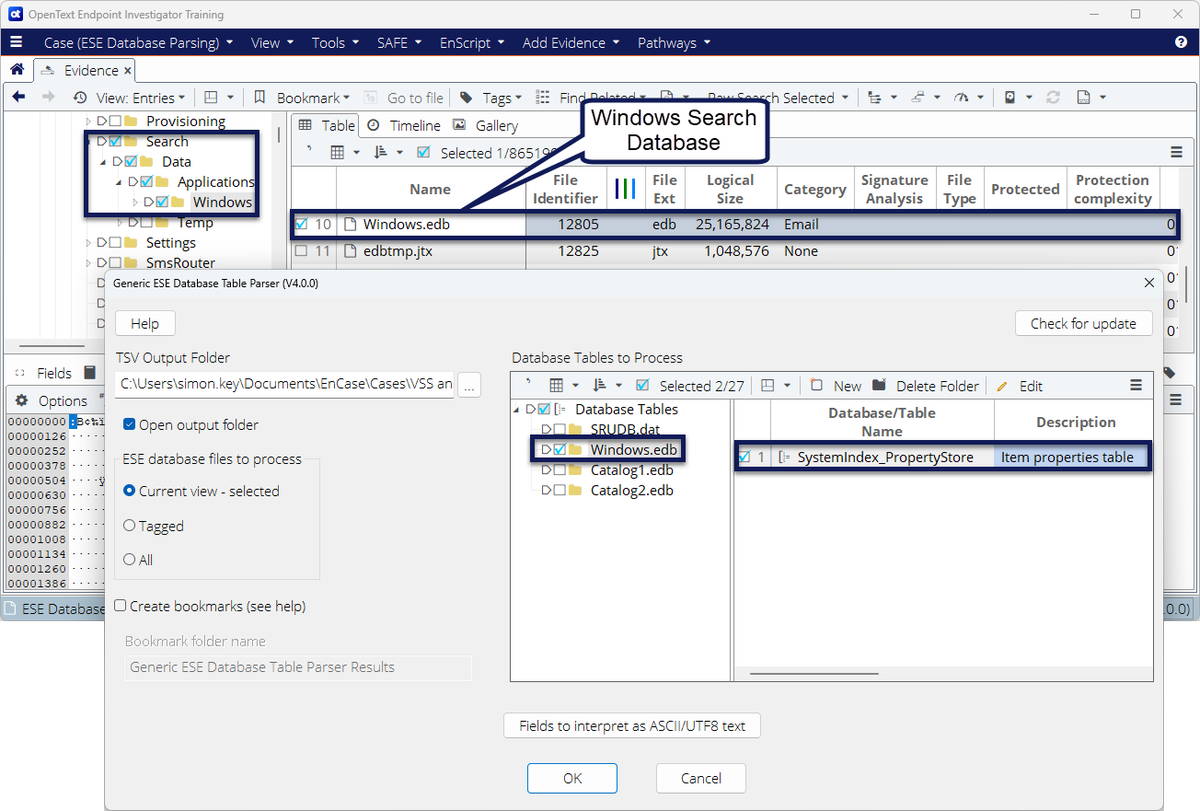
Task: Click the color bars column header
Action: [x=626, y=189]
